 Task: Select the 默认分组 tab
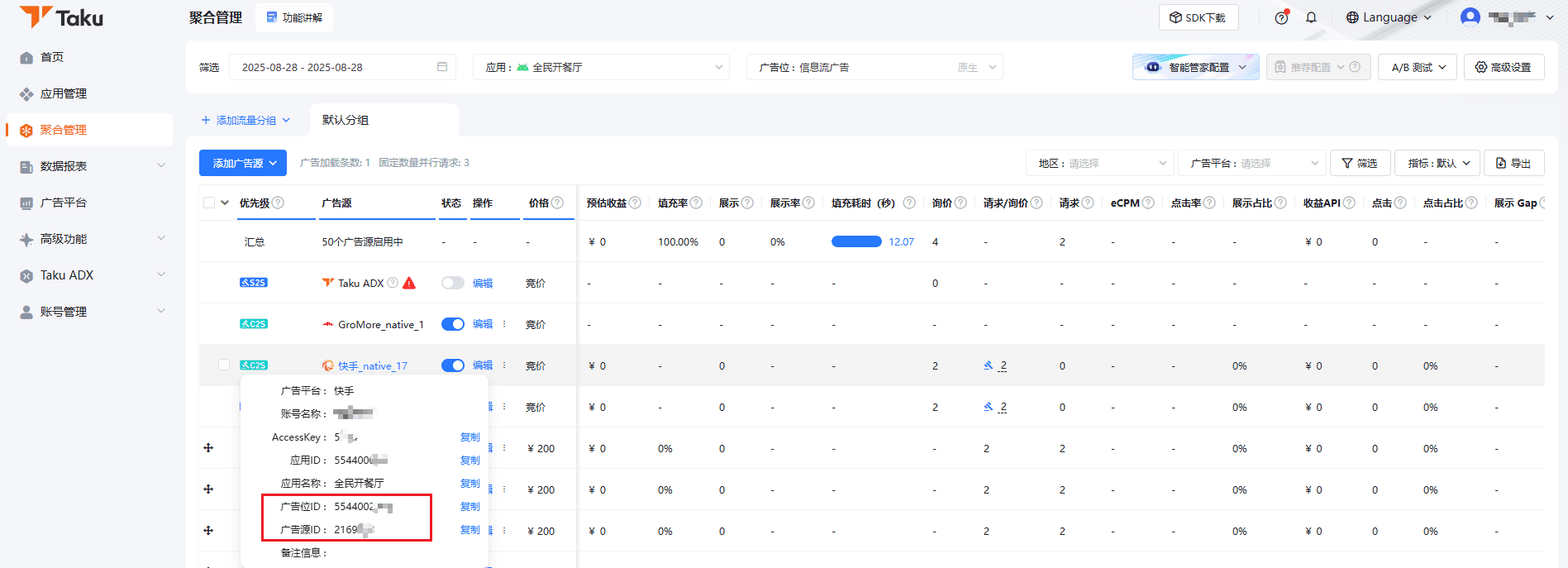click(x=384, y=120)
